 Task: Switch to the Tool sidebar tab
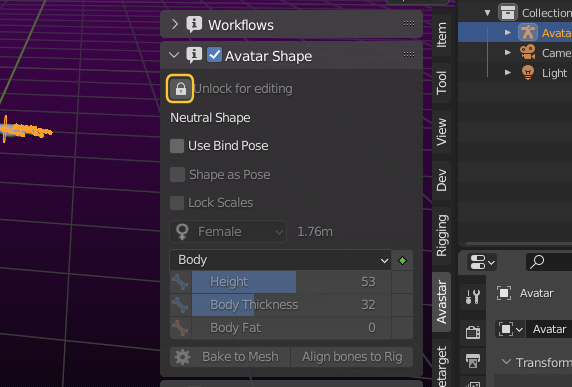click(441, 83)
